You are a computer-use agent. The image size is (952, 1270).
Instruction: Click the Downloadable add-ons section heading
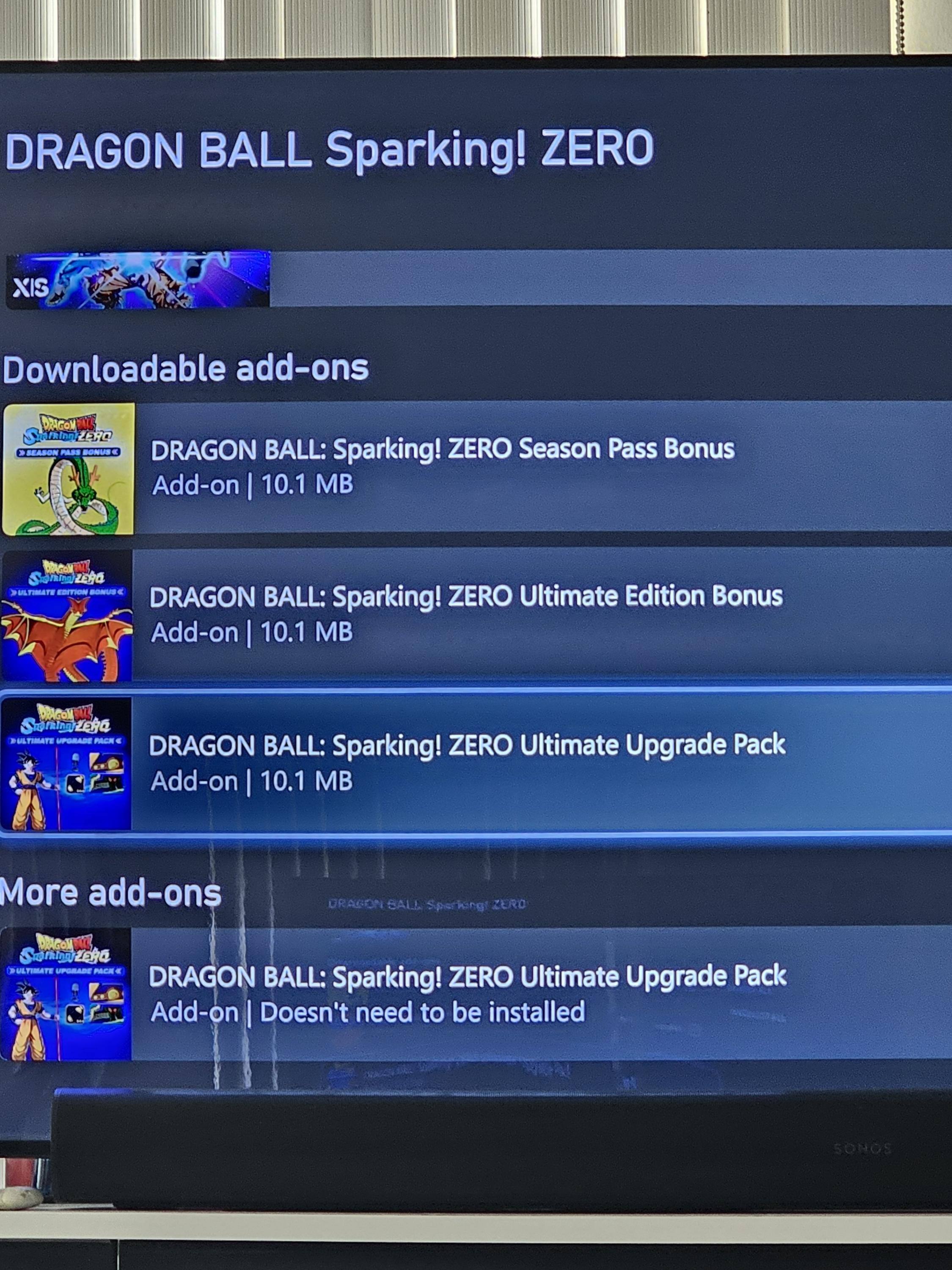[185, 369]
